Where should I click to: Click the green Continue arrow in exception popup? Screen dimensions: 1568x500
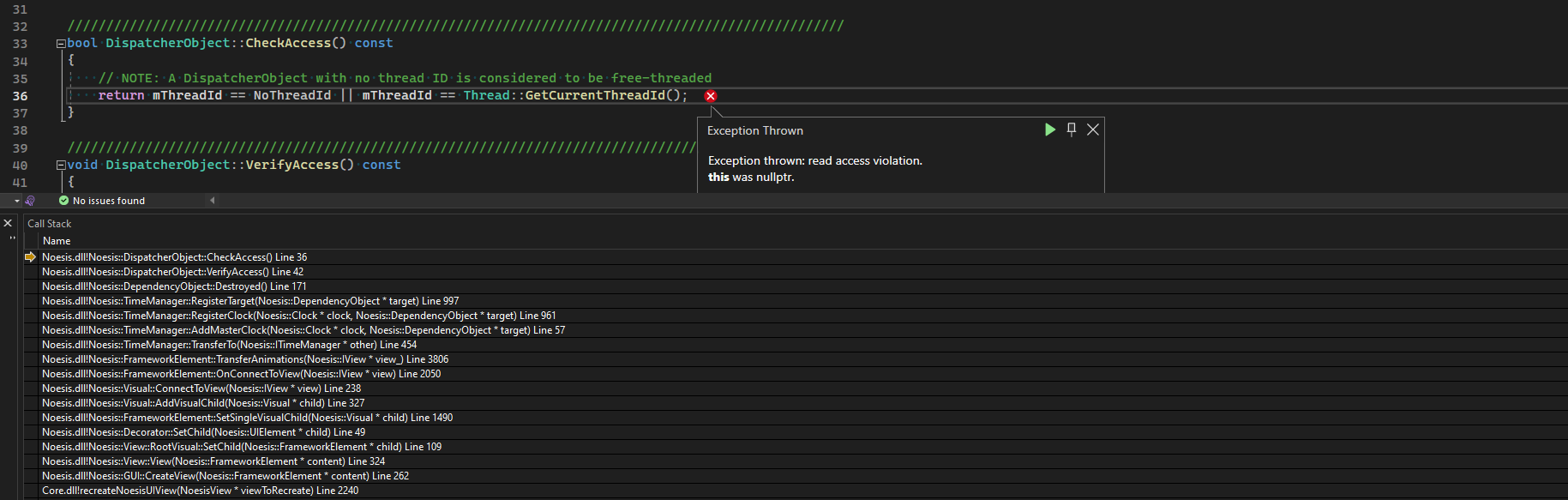click(x=1049, y=130)
